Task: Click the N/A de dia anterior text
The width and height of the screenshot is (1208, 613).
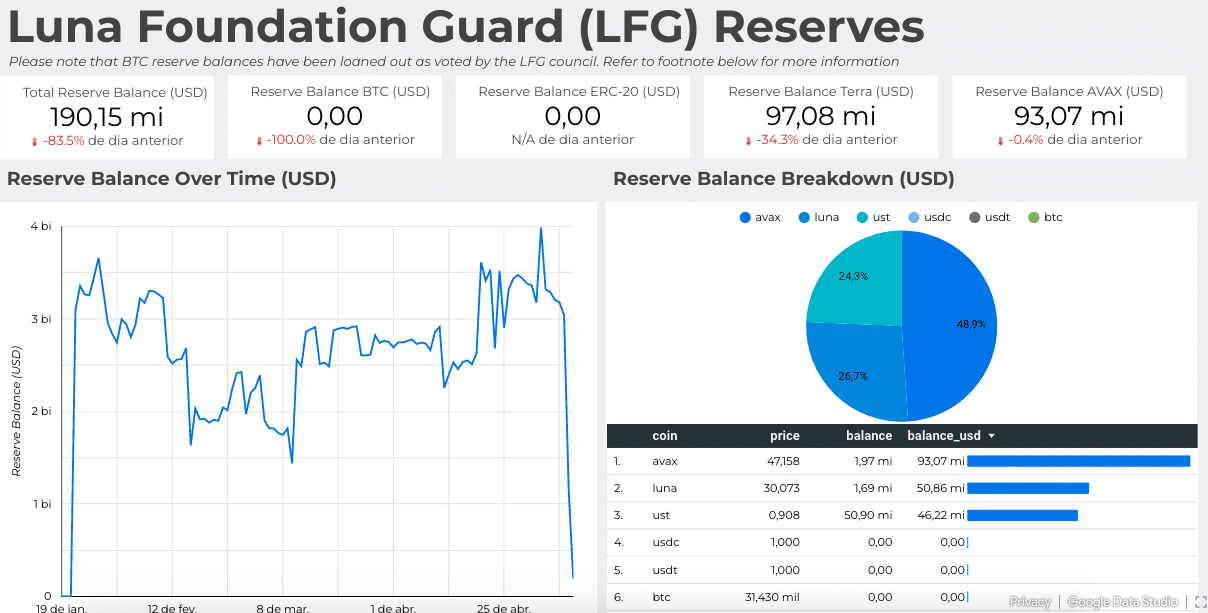Action: tap(572, 140)
